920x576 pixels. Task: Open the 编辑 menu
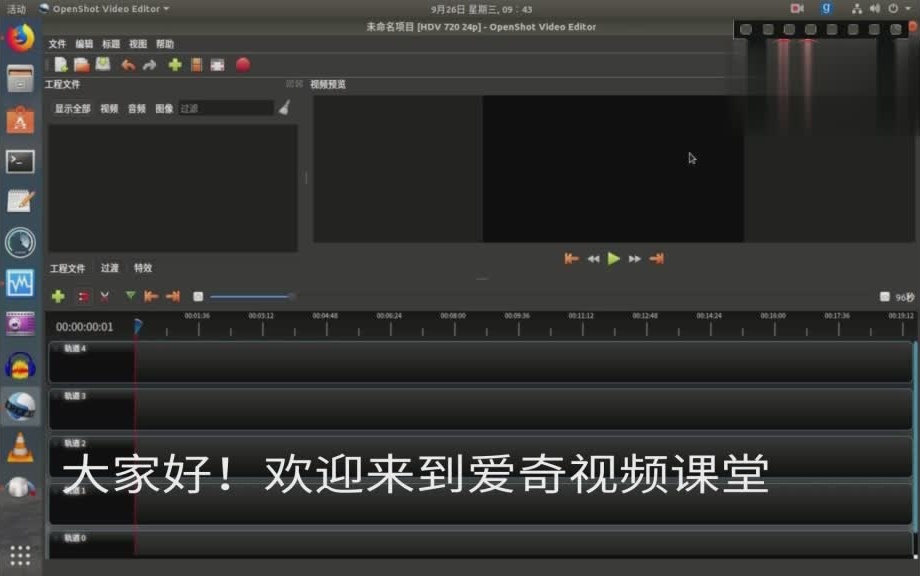[84, 44]
